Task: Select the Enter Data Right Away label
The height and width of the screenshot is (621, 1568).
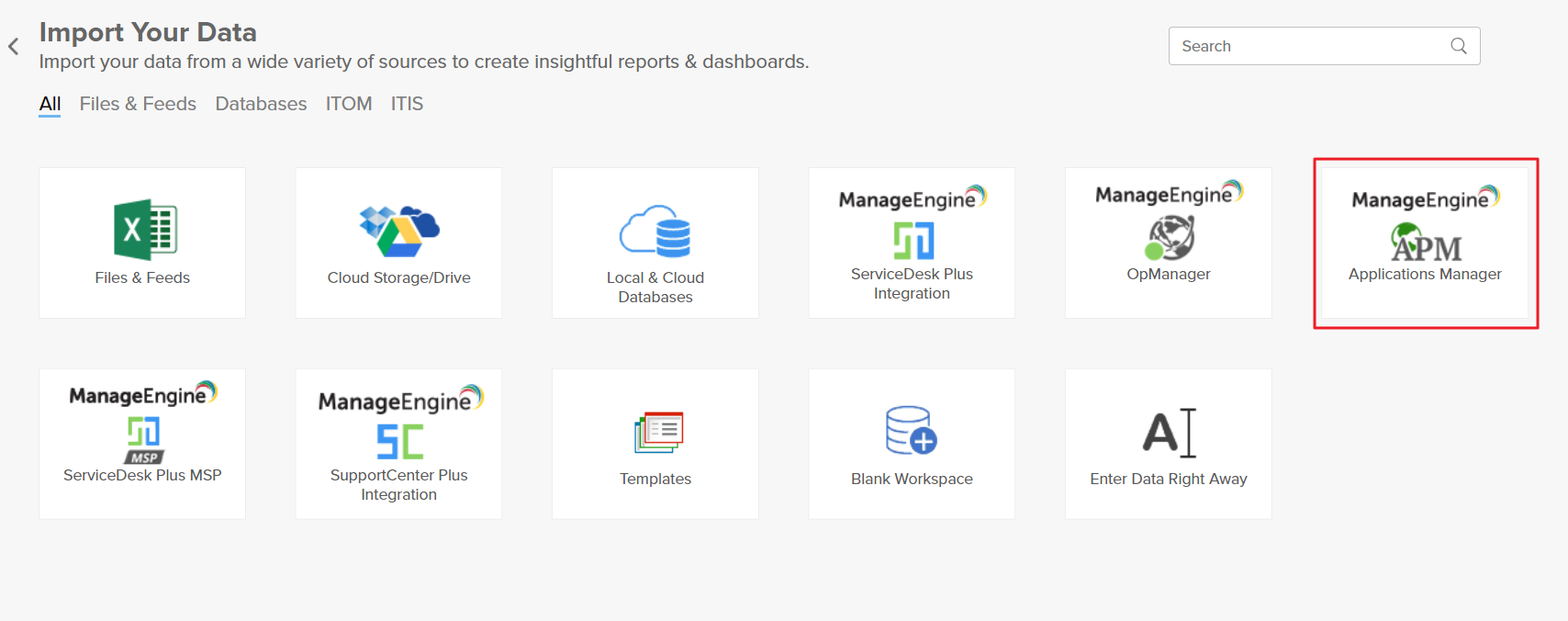Action: pyautogui.click(x=1169, y=479)
